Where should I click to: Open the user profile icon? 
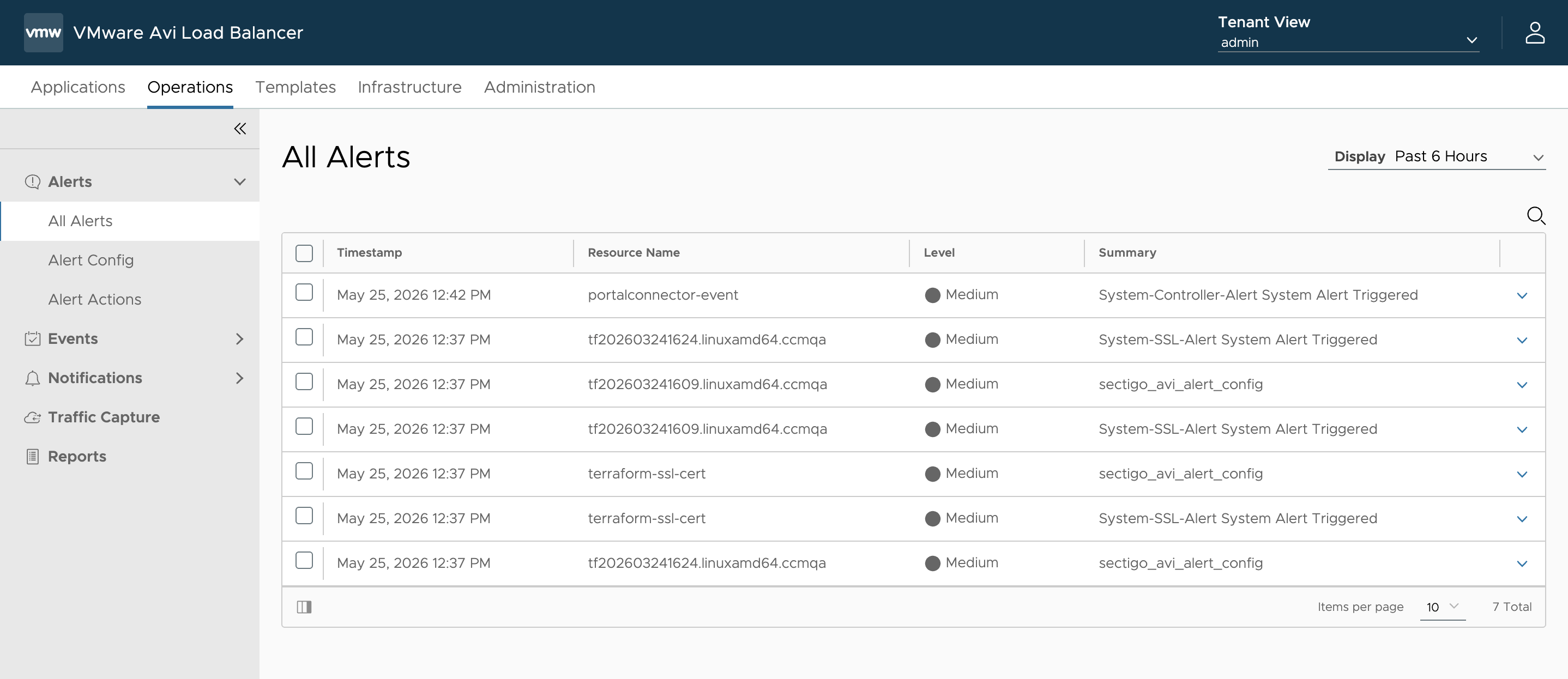click(1535, 33)
